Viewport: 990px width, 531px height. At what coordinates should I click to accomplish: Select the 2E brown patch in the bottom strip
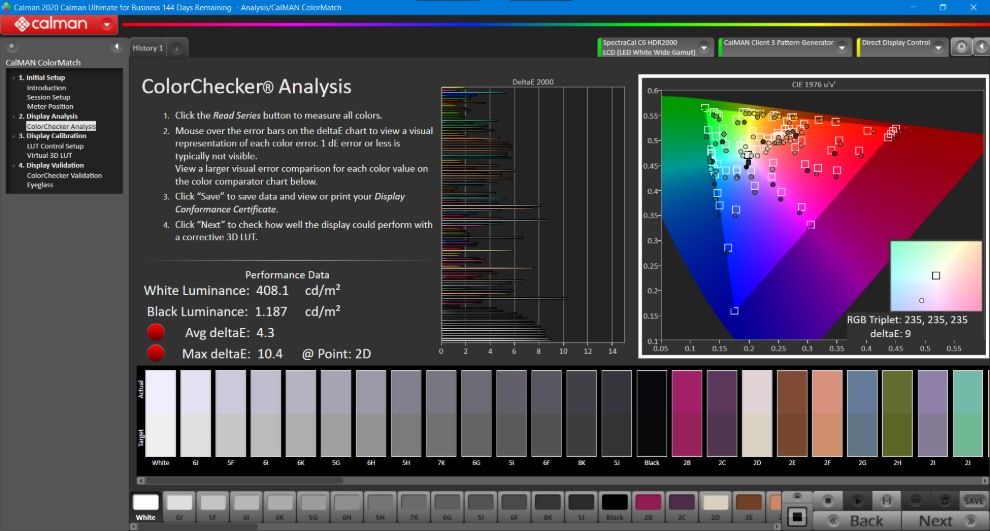(748, 506)
